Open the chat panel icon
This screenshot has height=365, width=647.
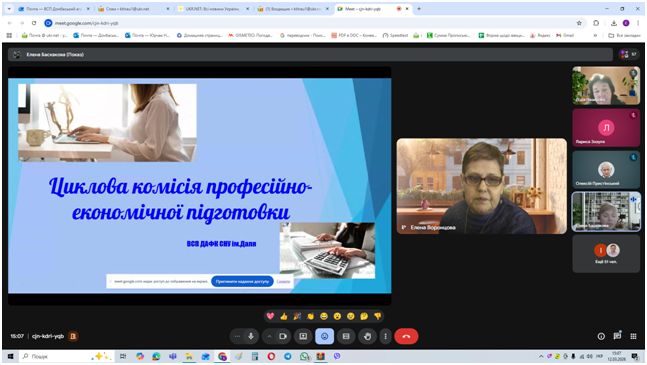pyautogui.click(x=617, y=336)
